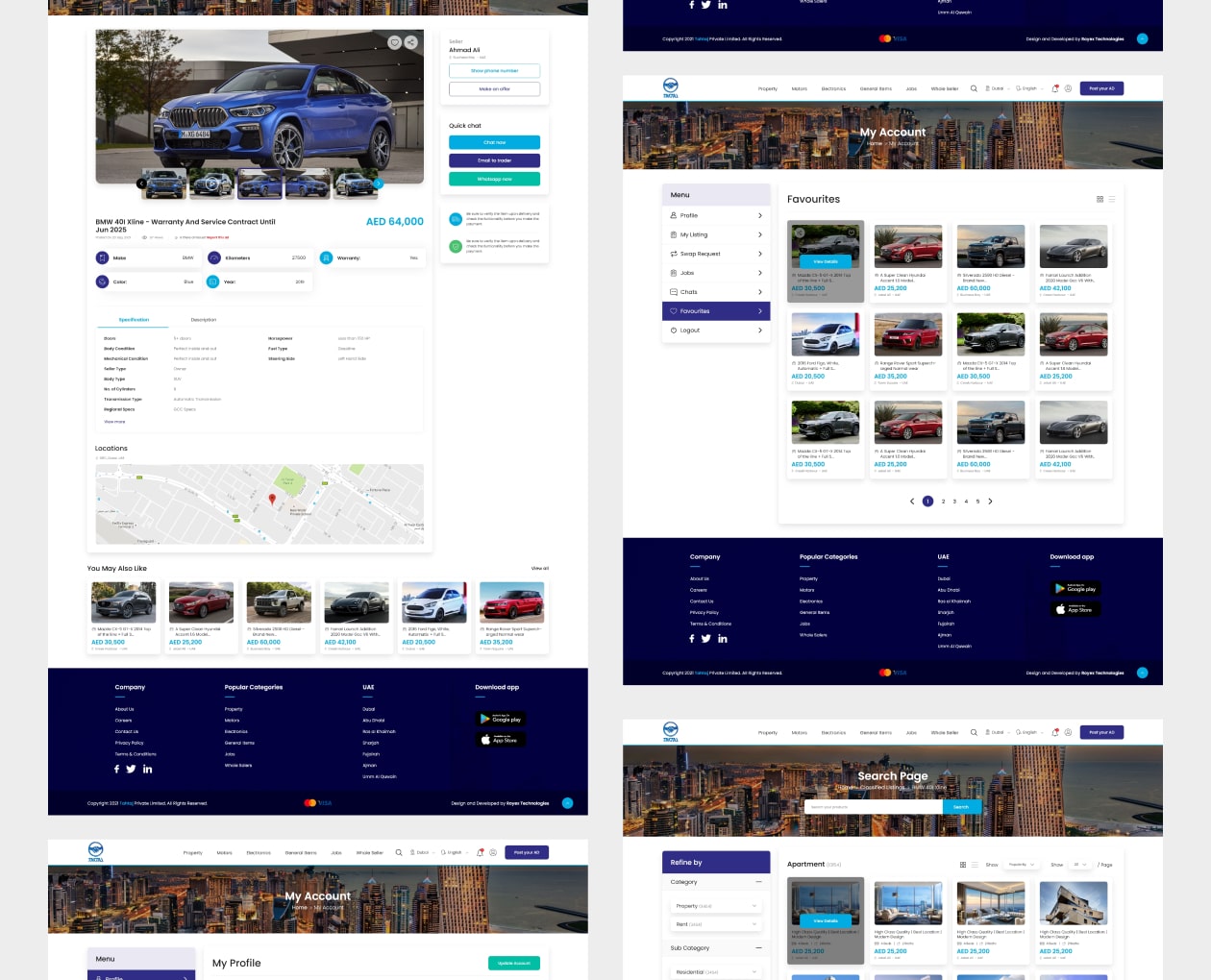
Task: Open the Popularity sort dropdown
Action: (1022, 865)
